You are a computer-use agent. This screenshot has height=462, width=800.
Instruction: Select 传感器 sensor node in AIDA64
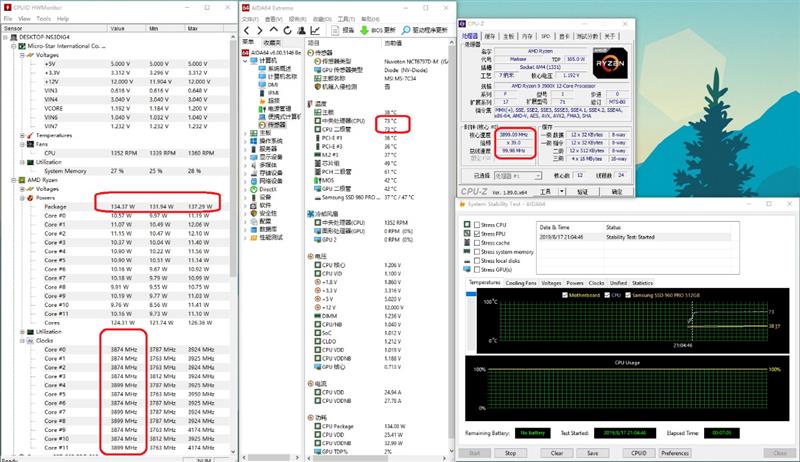[277, 125]
